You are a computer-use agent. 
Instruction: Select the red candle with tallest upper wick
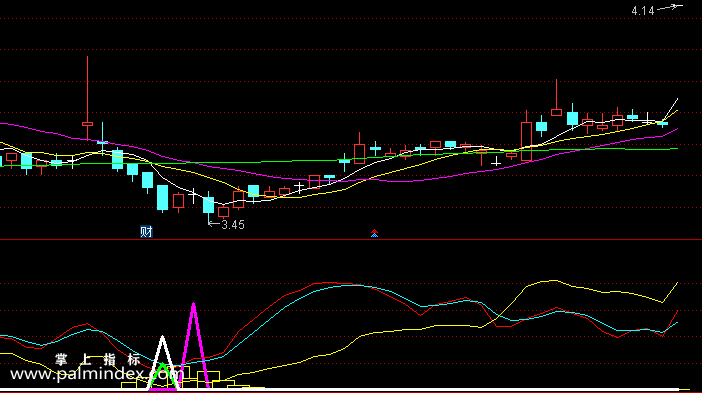(87, 98)
